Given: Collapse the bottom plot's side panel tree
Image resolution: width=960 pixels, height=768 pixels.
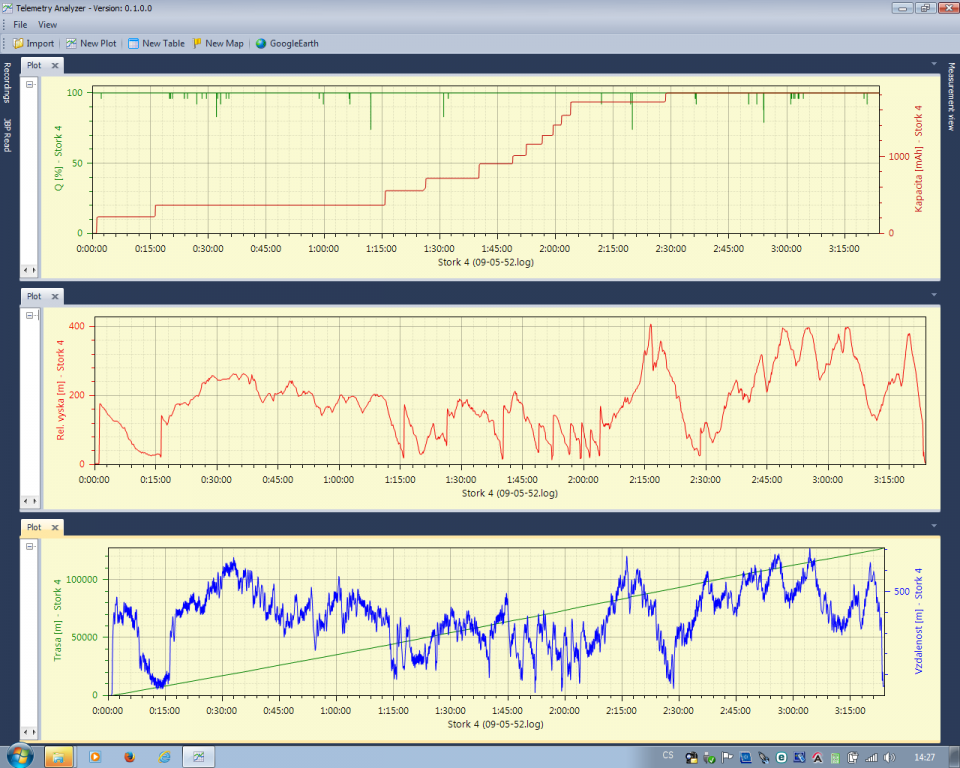Looking at the screenshot, I should 30,546.
